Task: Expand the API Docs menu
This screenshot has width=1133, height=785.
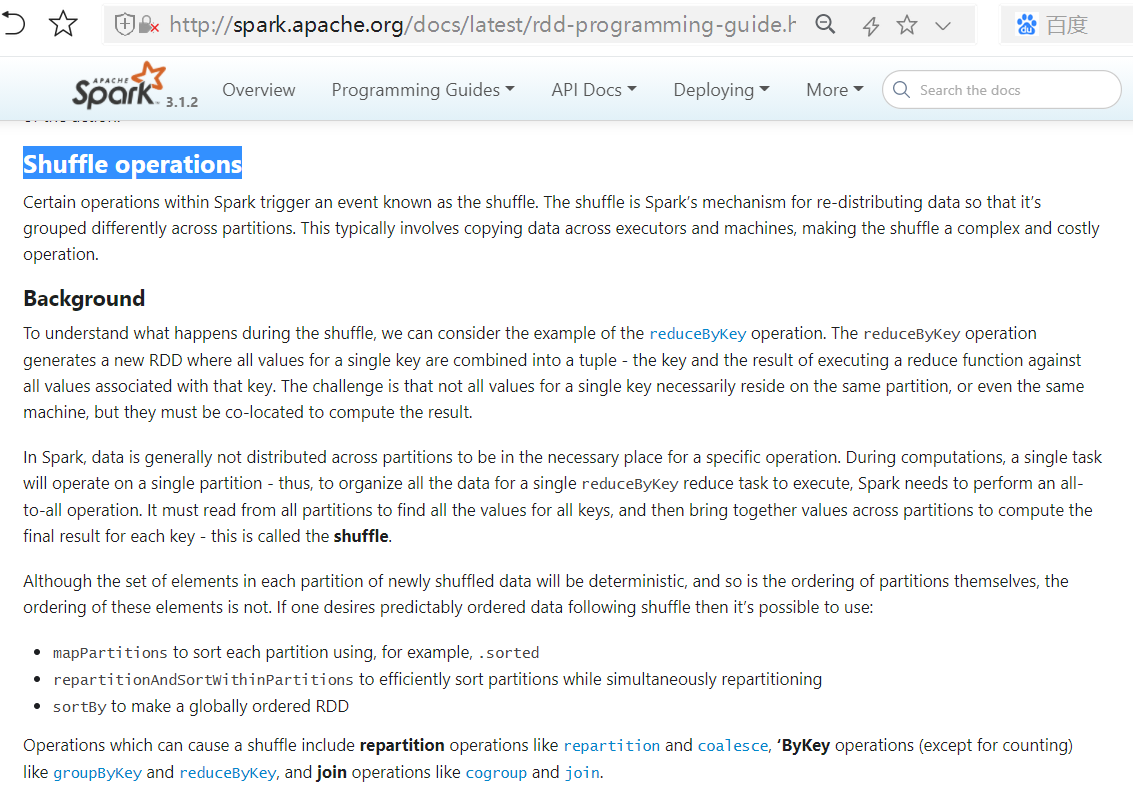Action: 593,90
